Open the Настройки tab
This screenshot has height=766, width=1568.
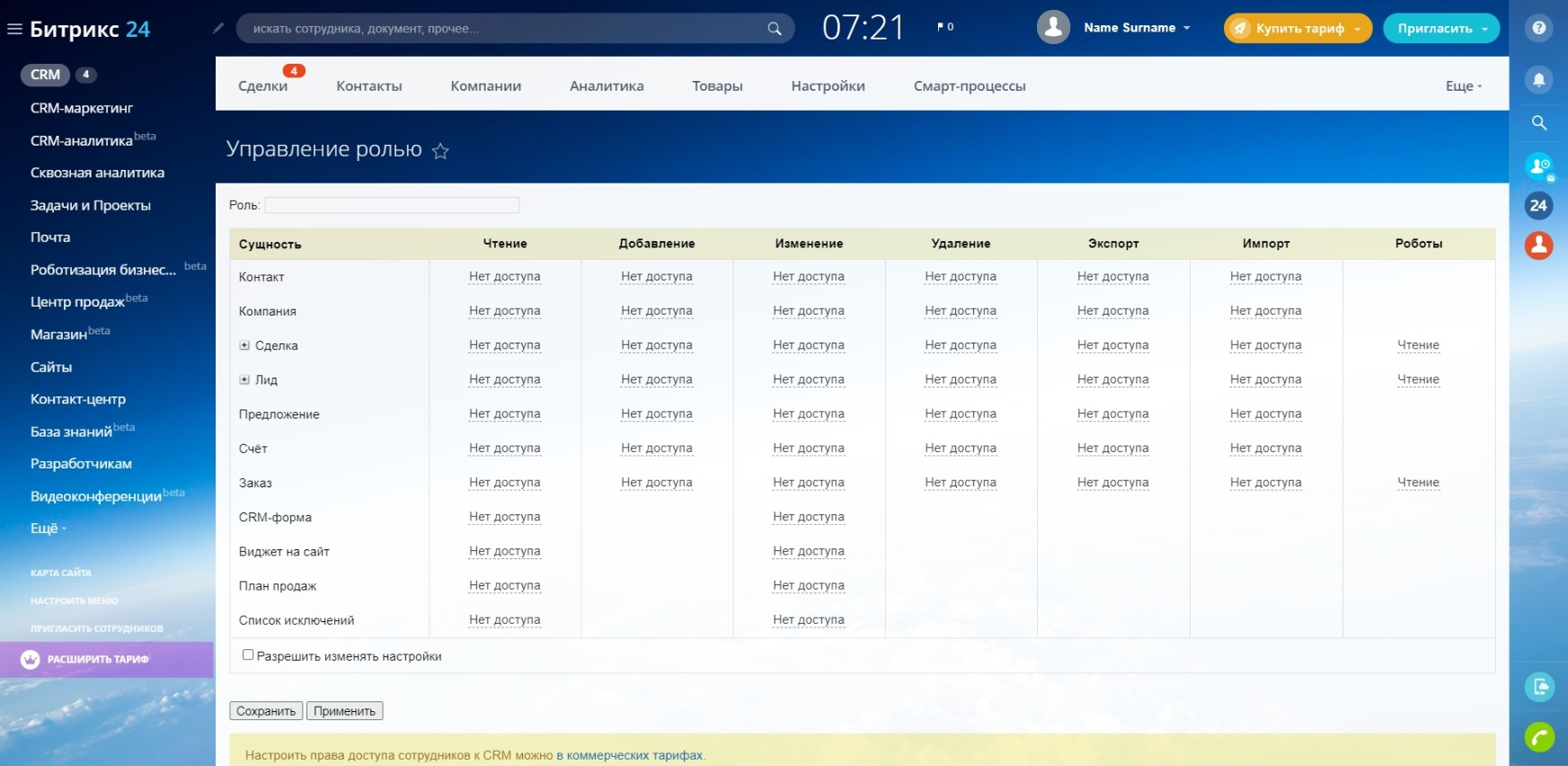click(x=828, y=86)
